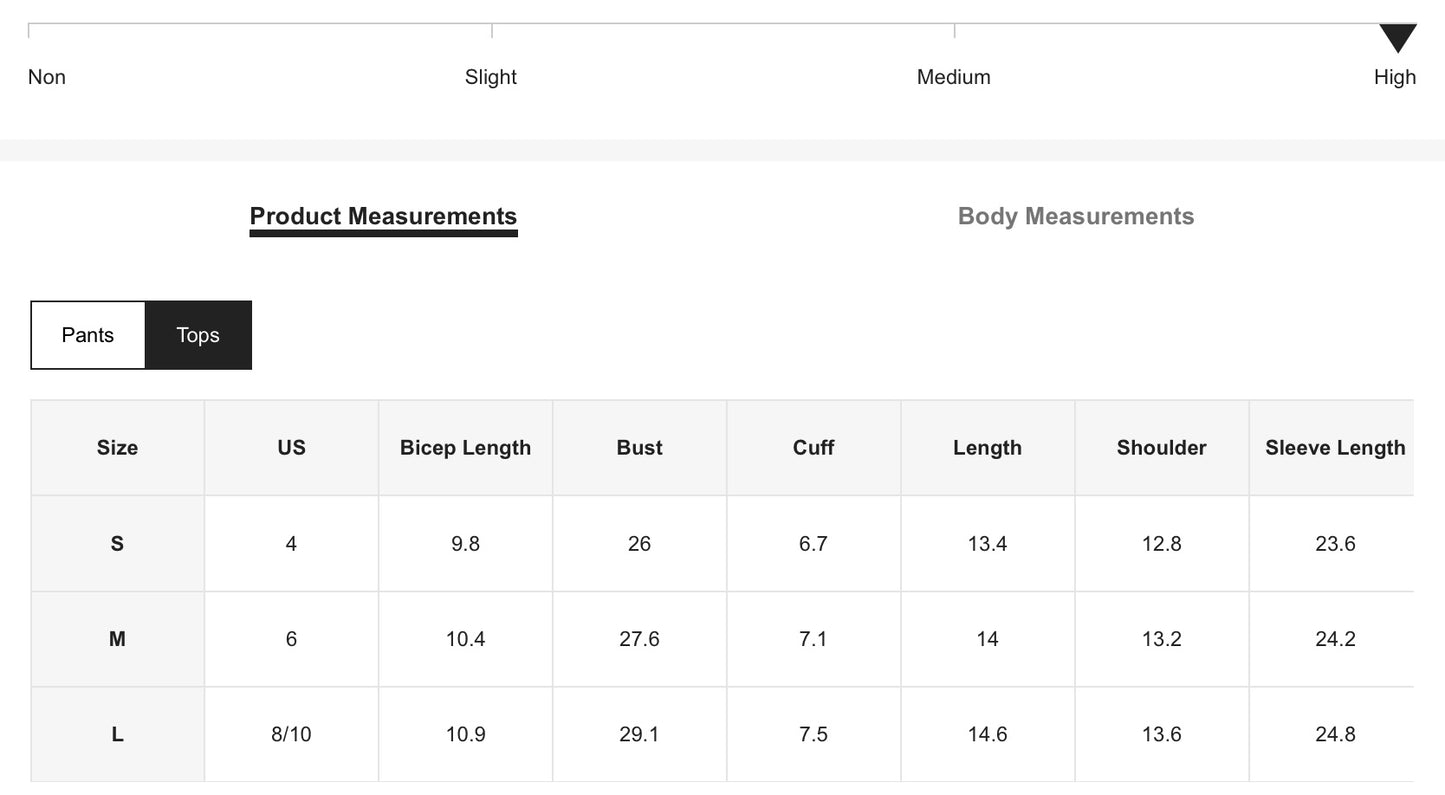Click the Sleeve Length column header
Screen dimensions: 1445x795
(x=1335, y=448)
